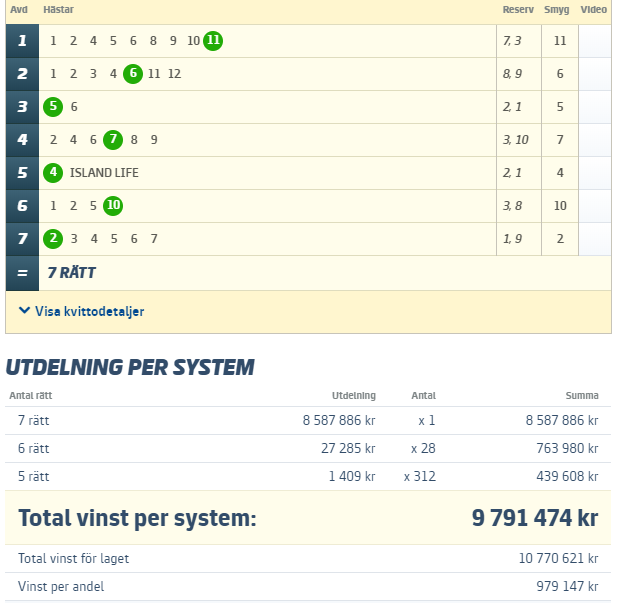Click reserve value 1, 9 in Avd 7
The width and height of the screenshot is (618, 603).
[x=512, y=239]
